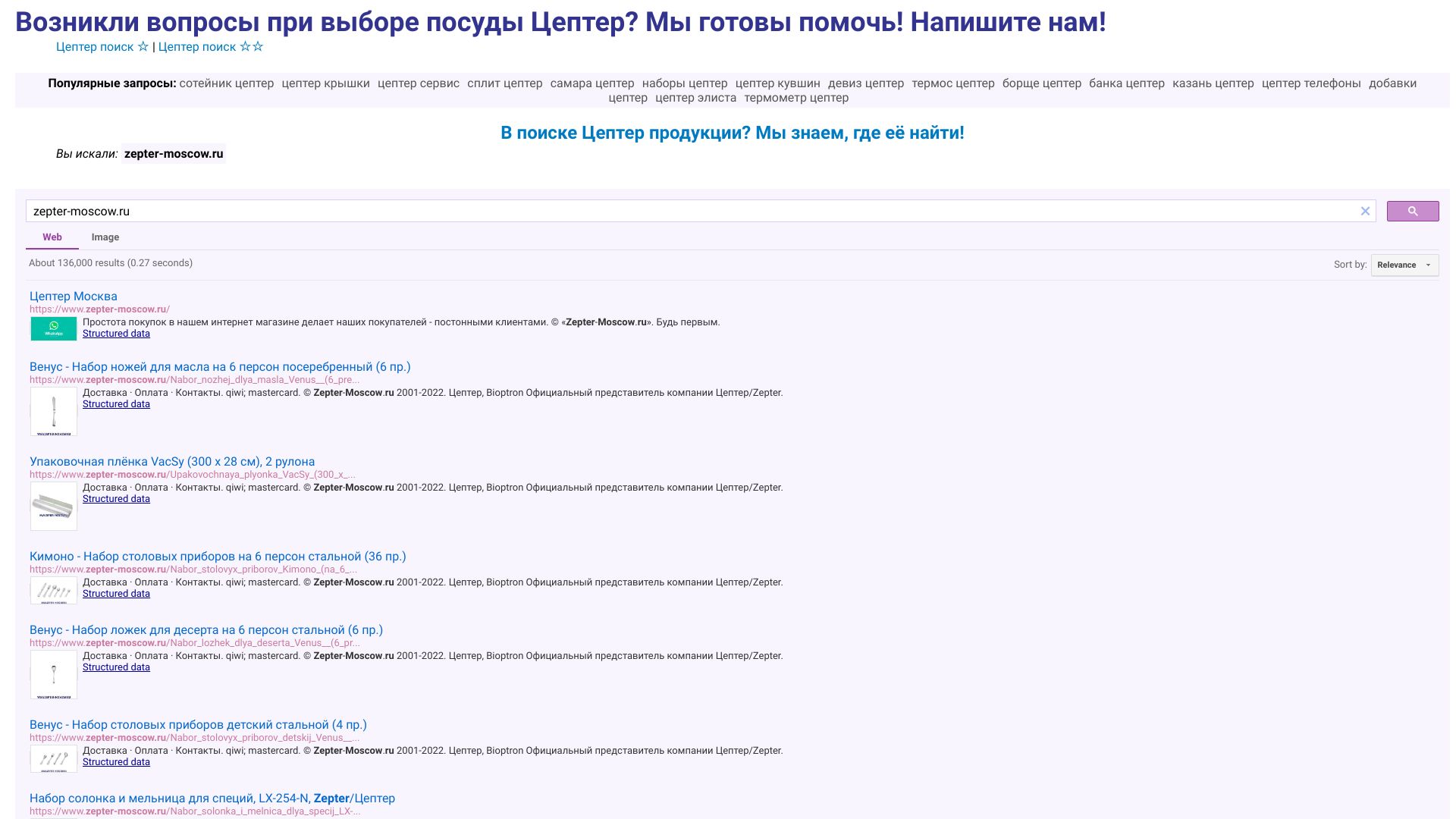This screenshot has width=1456, height=819.
Task: Click popular query 'сотейник цептер'
Action: tap(227, 83)
